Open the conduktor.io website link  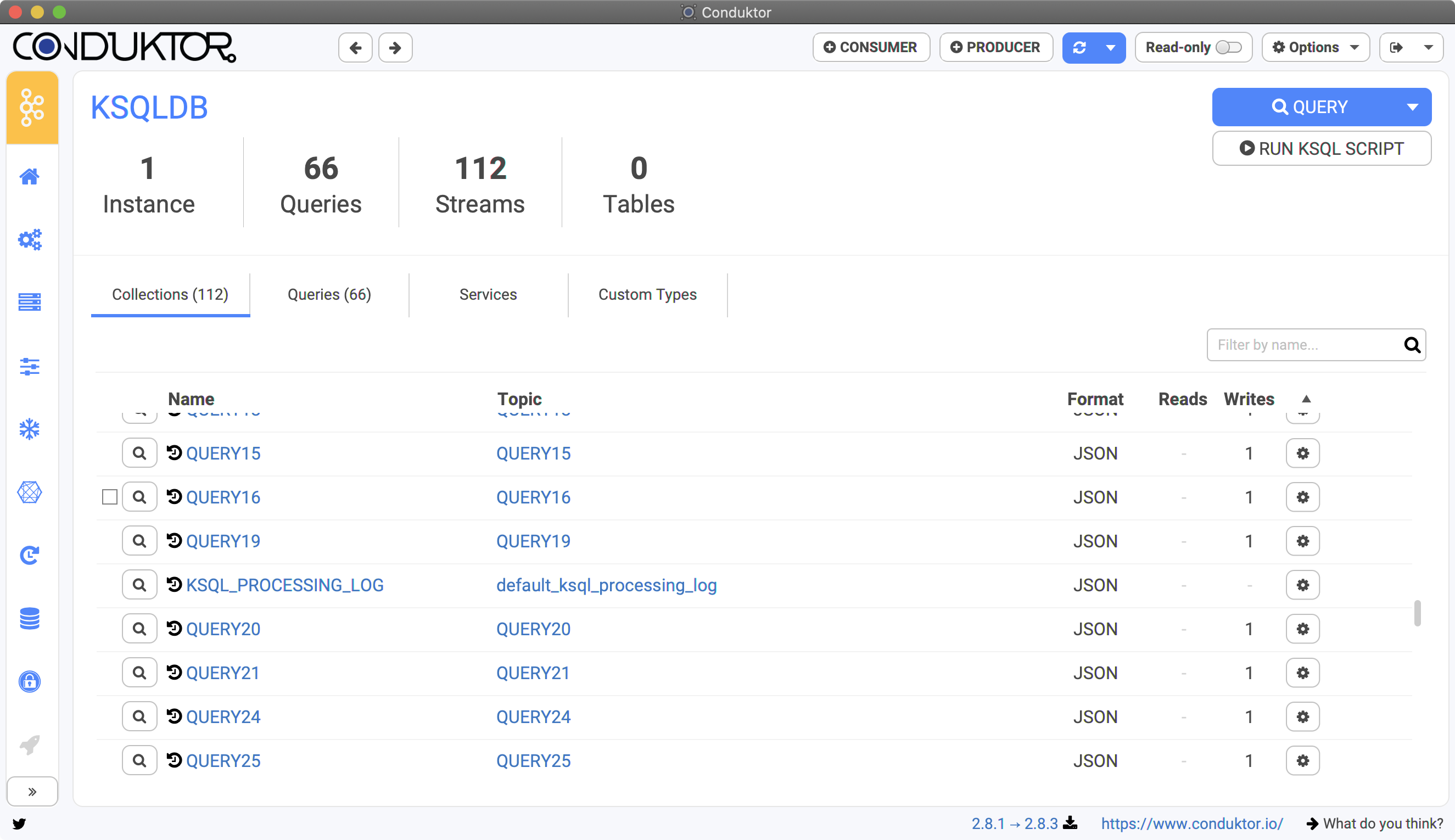[1192, 824]
